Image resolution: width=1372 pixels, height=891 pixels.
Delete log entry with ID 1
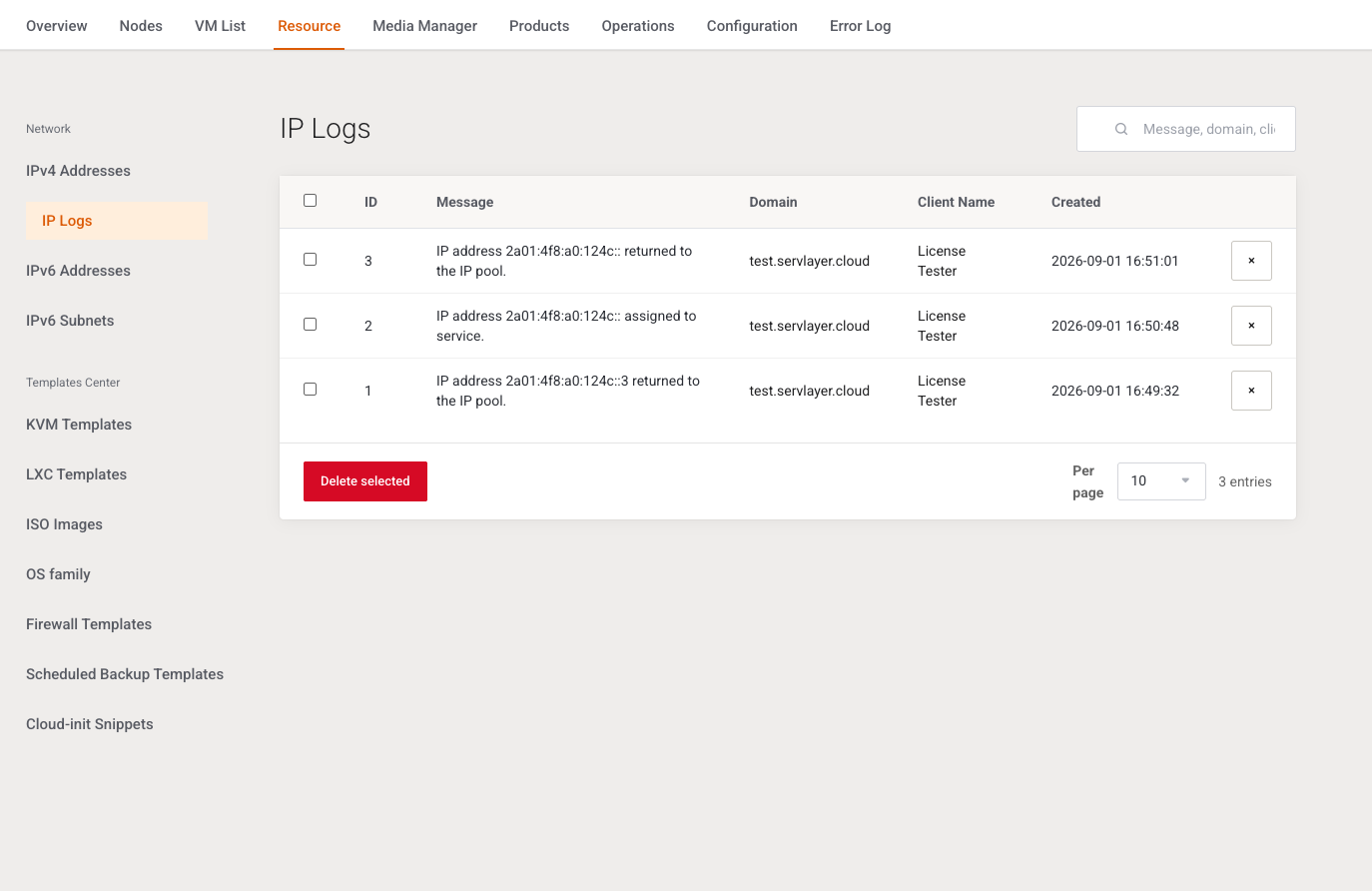click(1251, 391)
